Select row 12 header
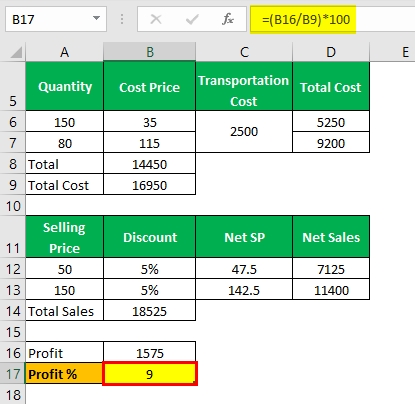415x404 pixels. click(x=13, y=269)
